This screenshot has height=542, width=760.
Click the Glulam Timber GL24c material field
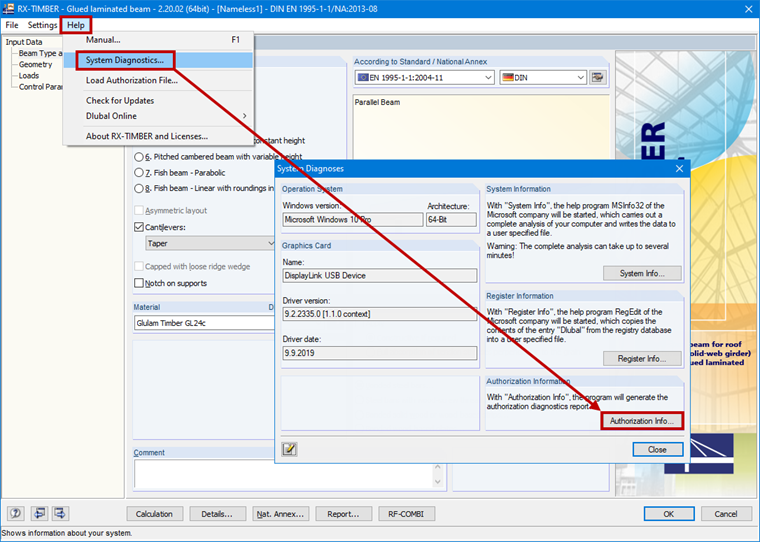pyautogui.click(x=204, y=323)
